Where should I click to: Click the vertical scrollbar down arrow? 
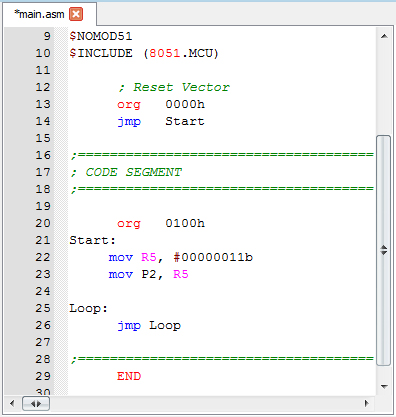384,387
